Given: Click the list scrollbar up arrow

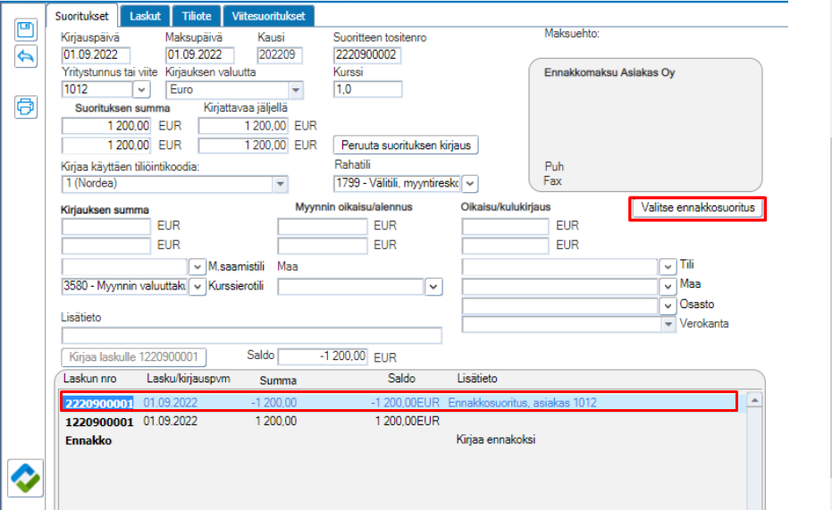Looking at the screenshot, I should (x=755, y=401).
